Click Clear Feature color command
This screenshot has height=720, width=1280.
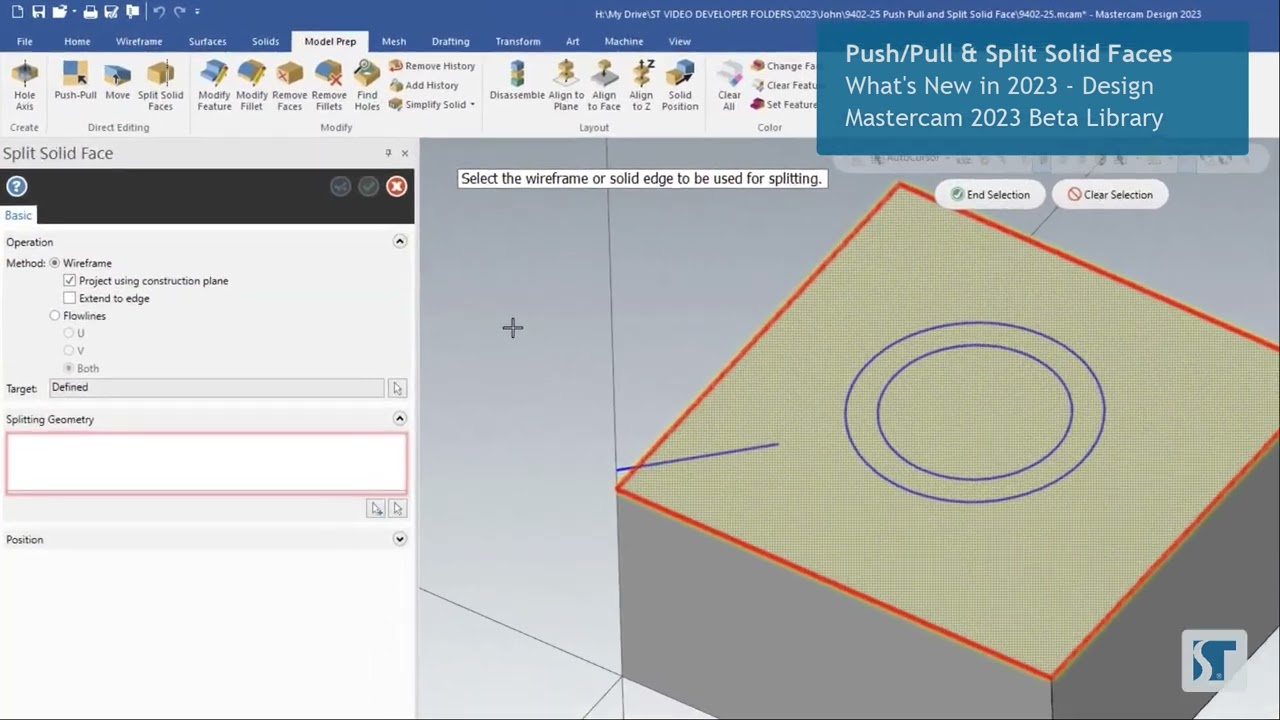pos(784,85)
